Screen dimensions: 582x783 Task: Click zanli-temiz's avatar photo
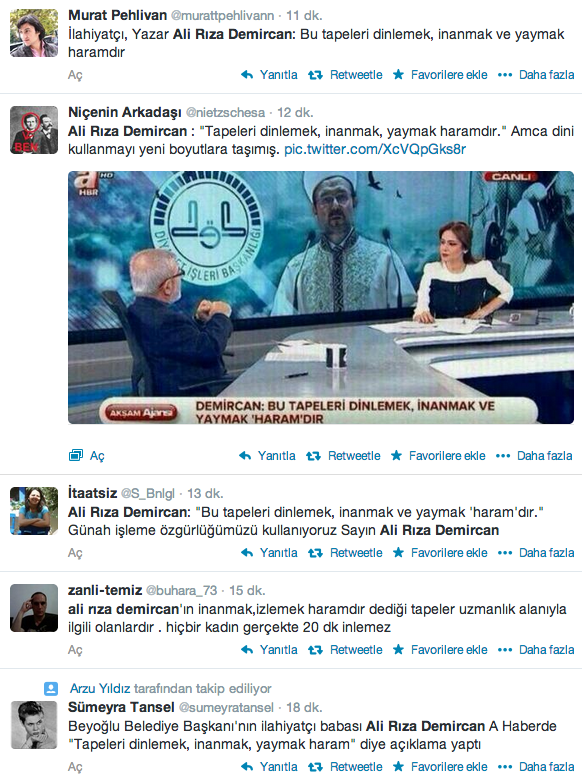click(x=34, y=608)
